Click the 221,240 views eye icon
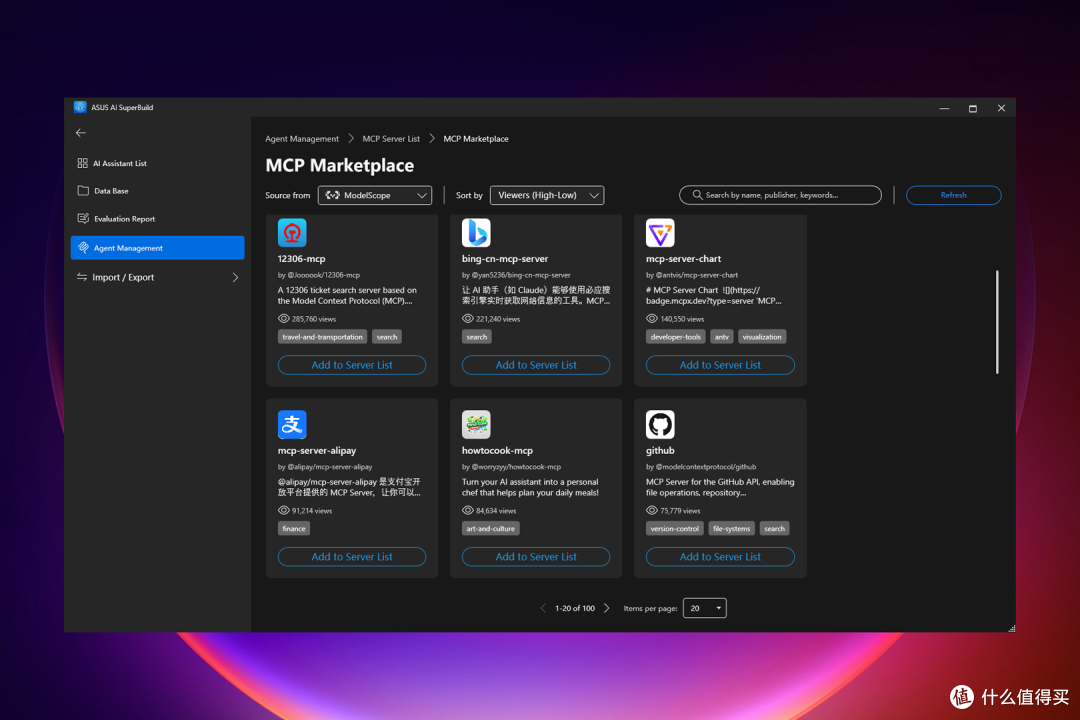The image size is (1080, 720). click(x=468, y=318)
